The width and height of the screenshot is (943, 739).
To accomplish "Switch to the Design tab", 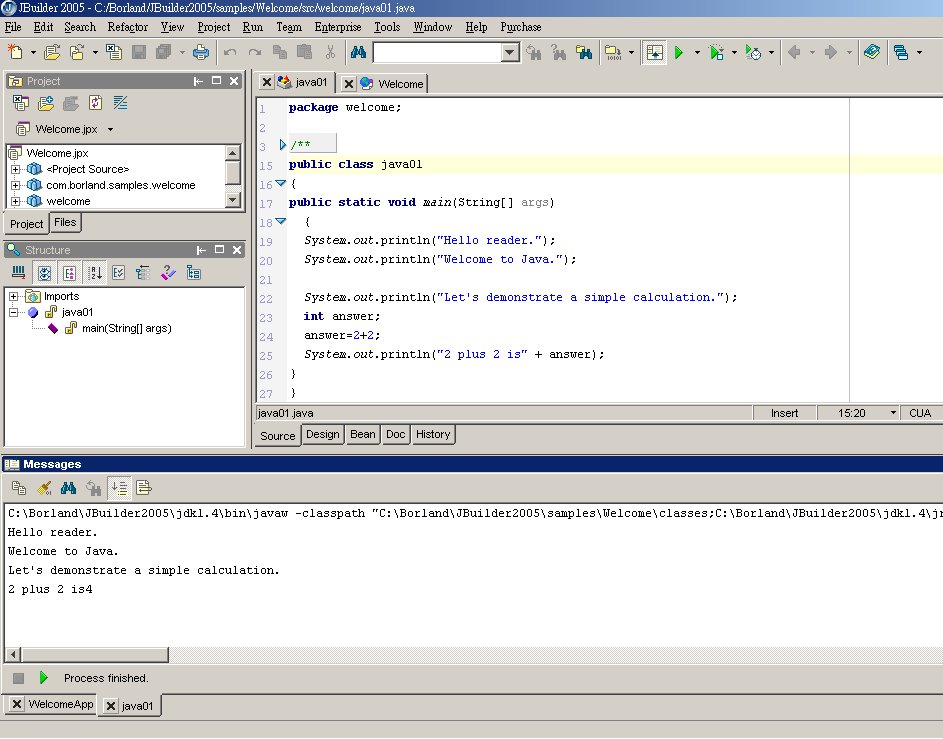I will (x=322, y=434).
